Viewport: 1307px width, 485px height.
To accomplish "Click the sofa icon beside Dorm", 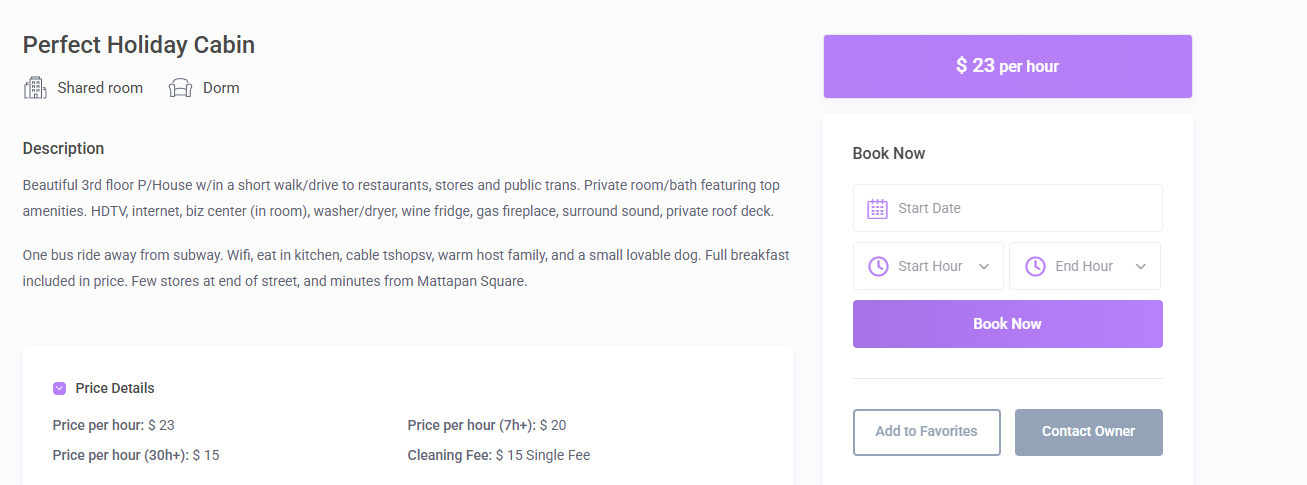I will pos(180,88).
